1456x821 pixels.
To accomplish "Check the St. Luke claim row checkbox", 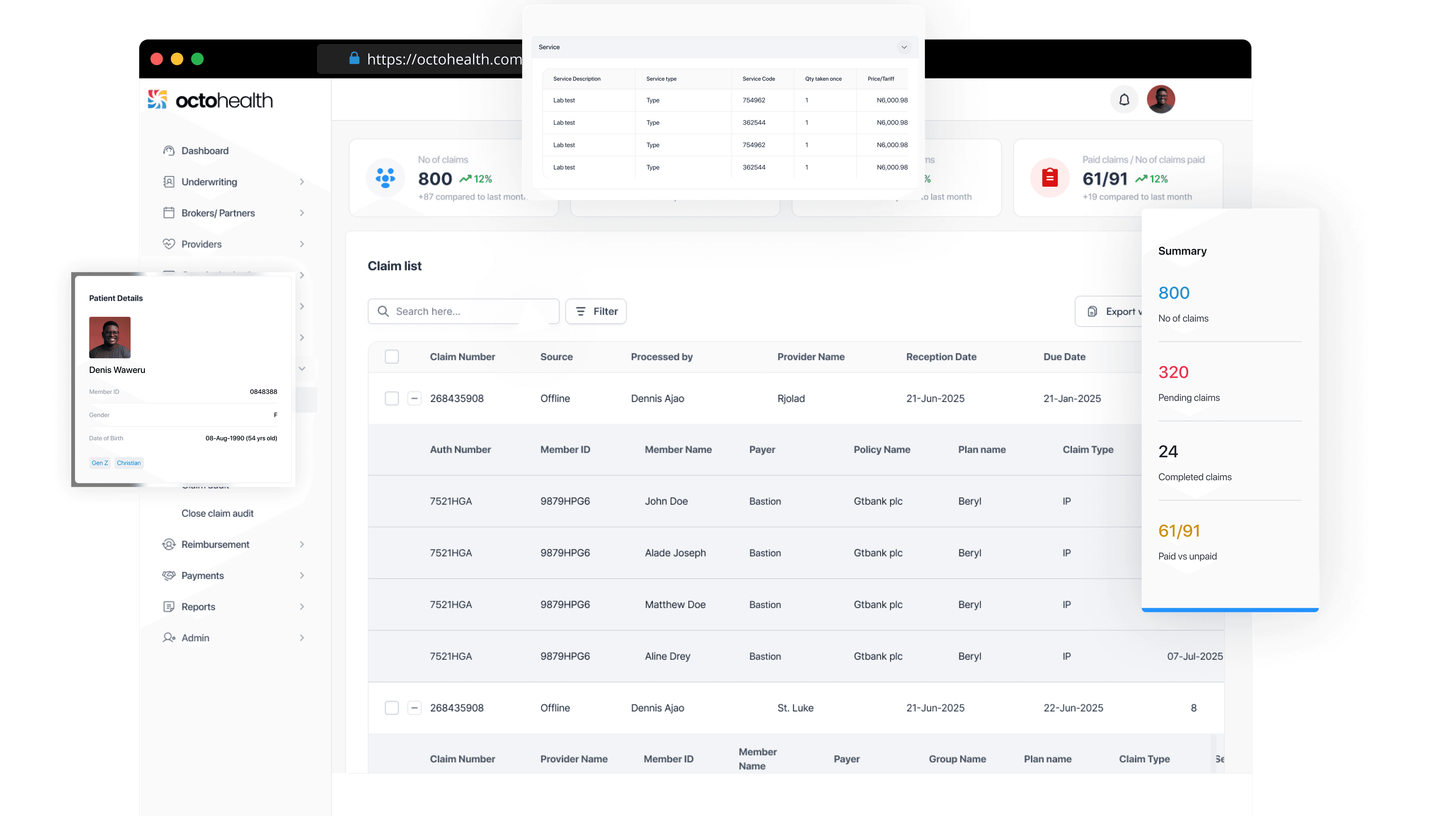I will click(392, 707).
